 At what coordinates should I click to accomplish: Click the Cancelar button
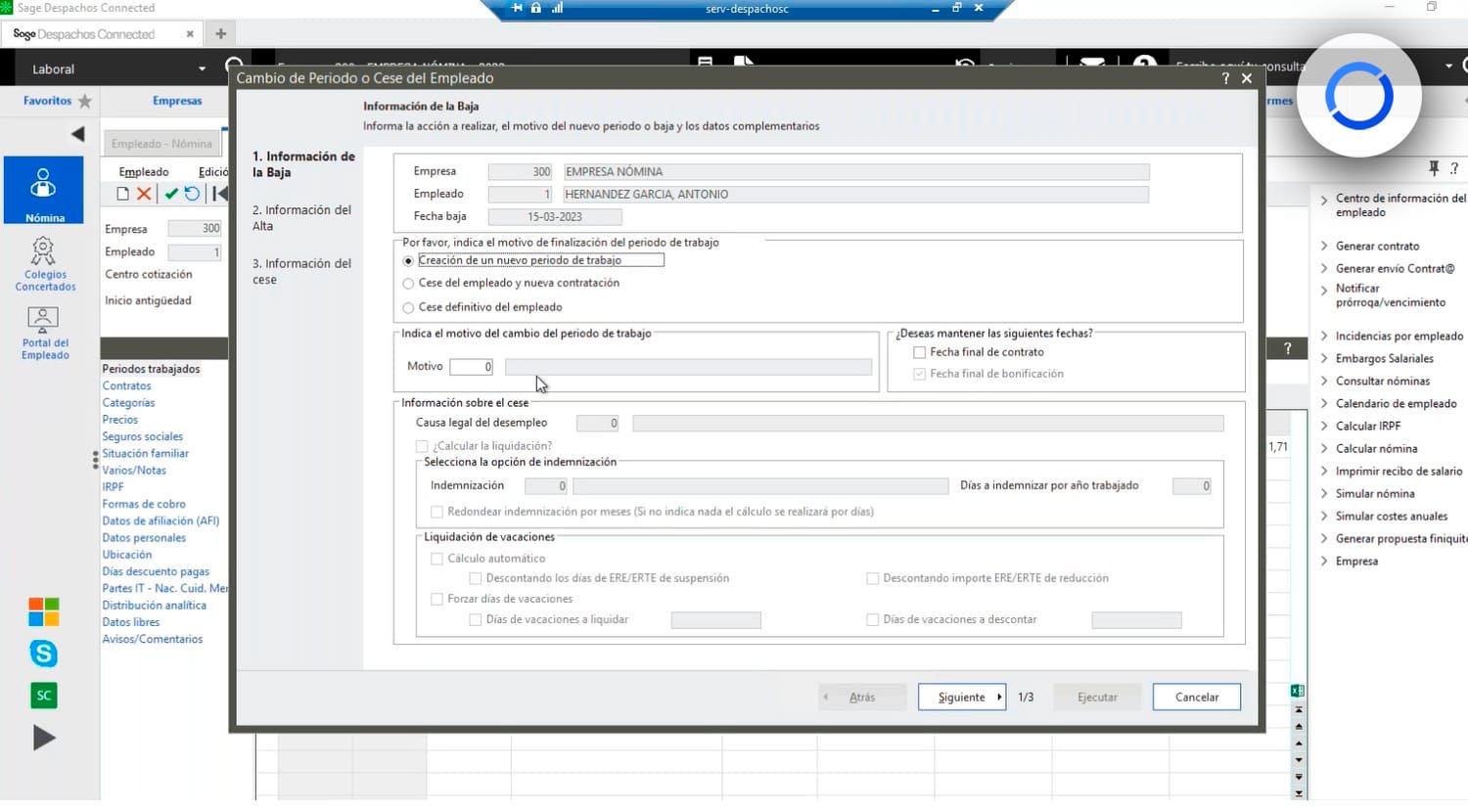point(1196,696)
